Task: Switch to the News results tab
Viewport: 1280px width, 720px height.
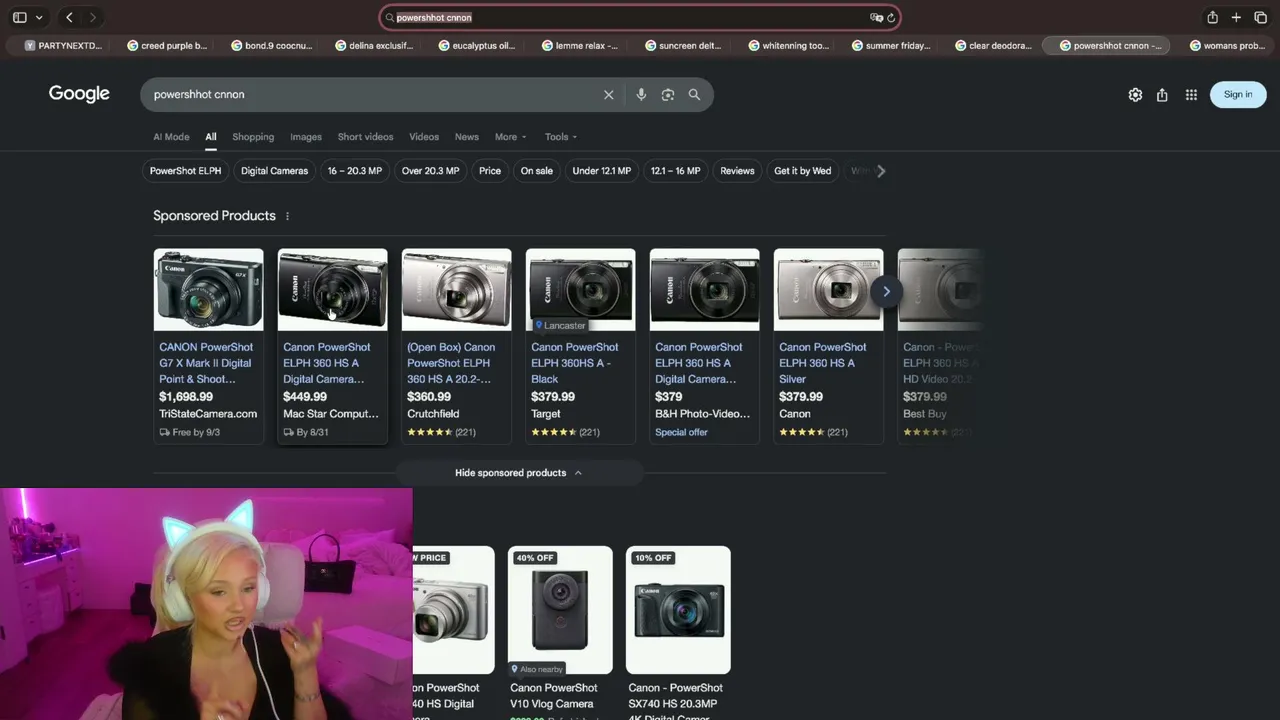Action: [x=467, y=137]
